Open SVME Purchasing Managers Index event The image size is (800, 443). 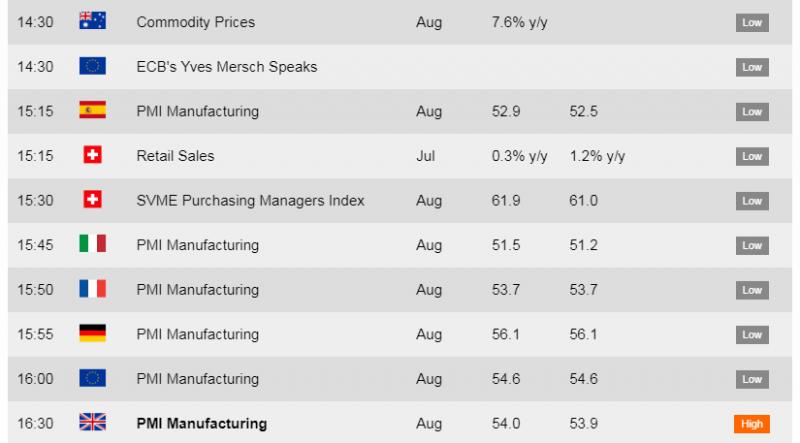250,201
